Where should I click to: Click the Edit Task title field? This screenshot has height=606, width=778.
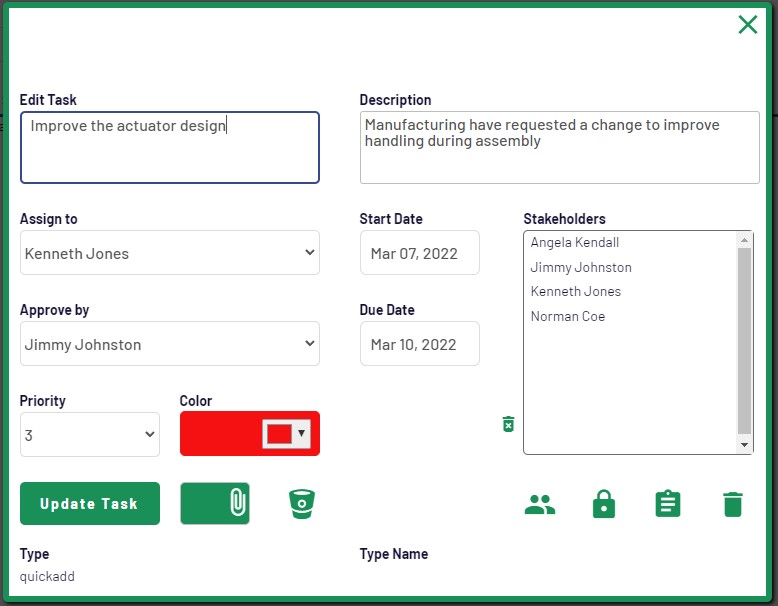coord(170,147)
